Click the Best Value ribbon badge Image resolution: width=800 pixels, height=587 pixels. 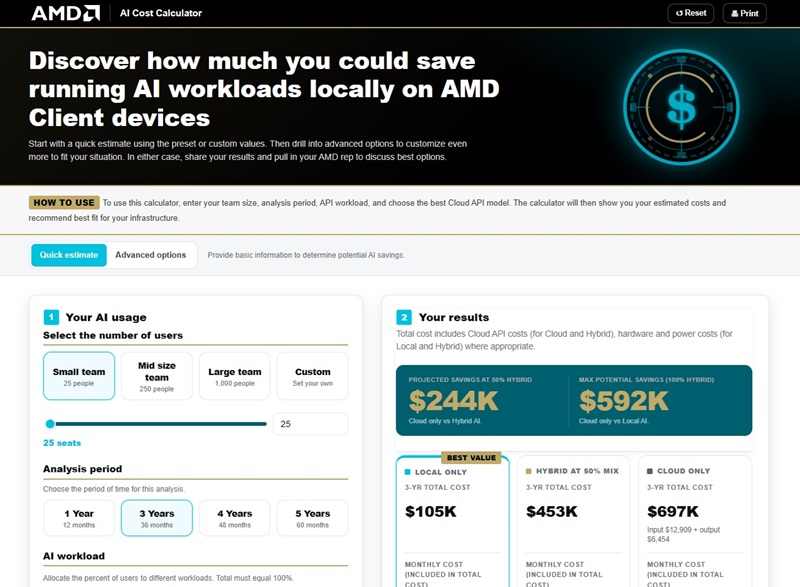pos(471,457)
